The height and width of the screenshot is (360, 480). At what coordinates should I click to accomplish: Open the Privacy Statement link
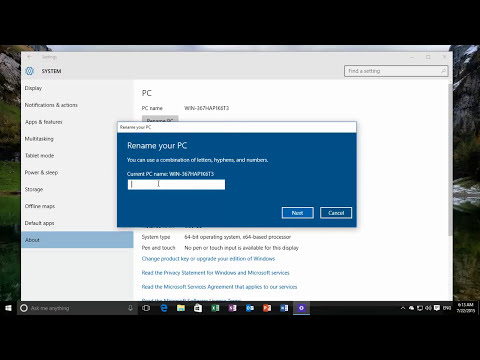tap(215, 273)
